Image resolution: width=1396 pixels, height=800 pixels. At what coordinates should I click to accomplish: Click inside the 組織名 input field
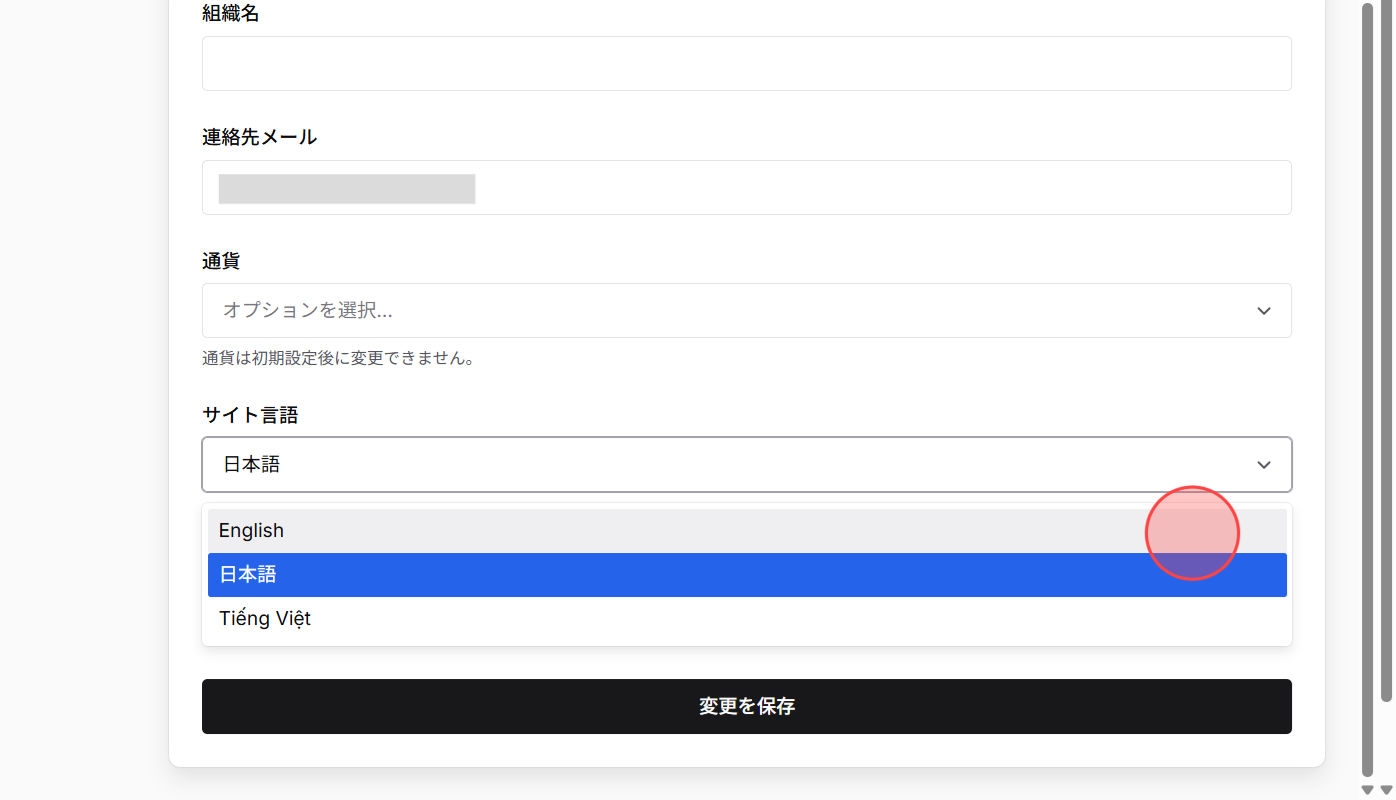(x=746, y=62)
